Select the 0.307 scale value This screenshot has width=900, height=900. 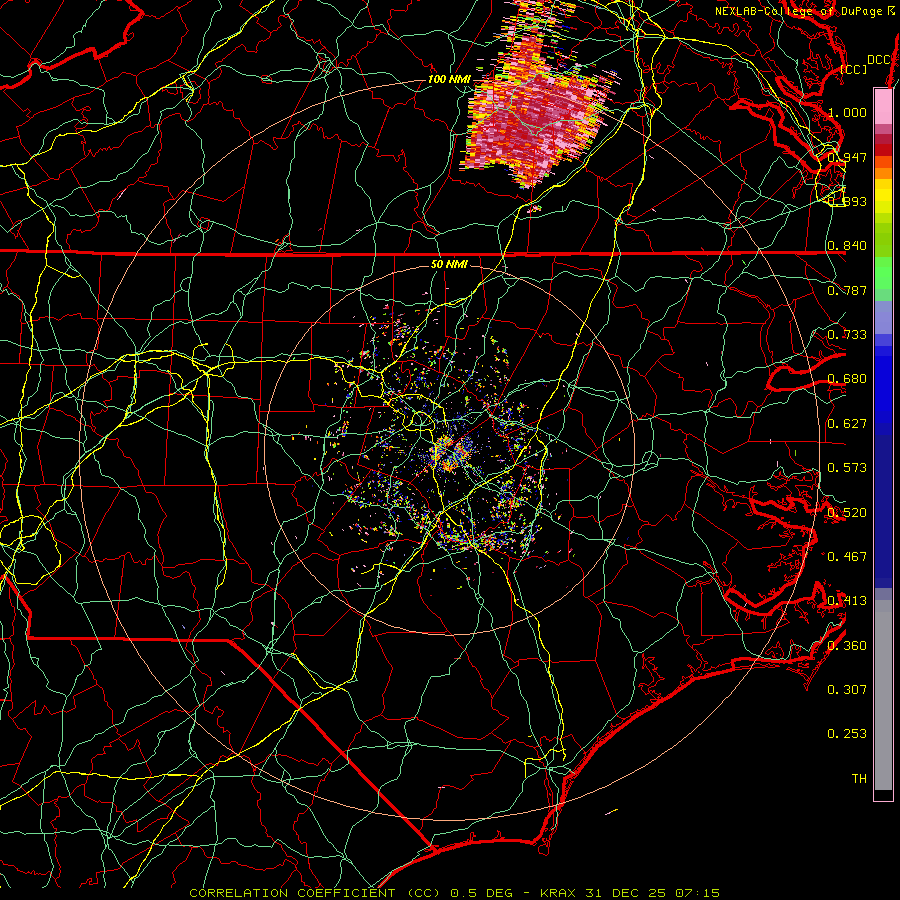tap(847, 689)
